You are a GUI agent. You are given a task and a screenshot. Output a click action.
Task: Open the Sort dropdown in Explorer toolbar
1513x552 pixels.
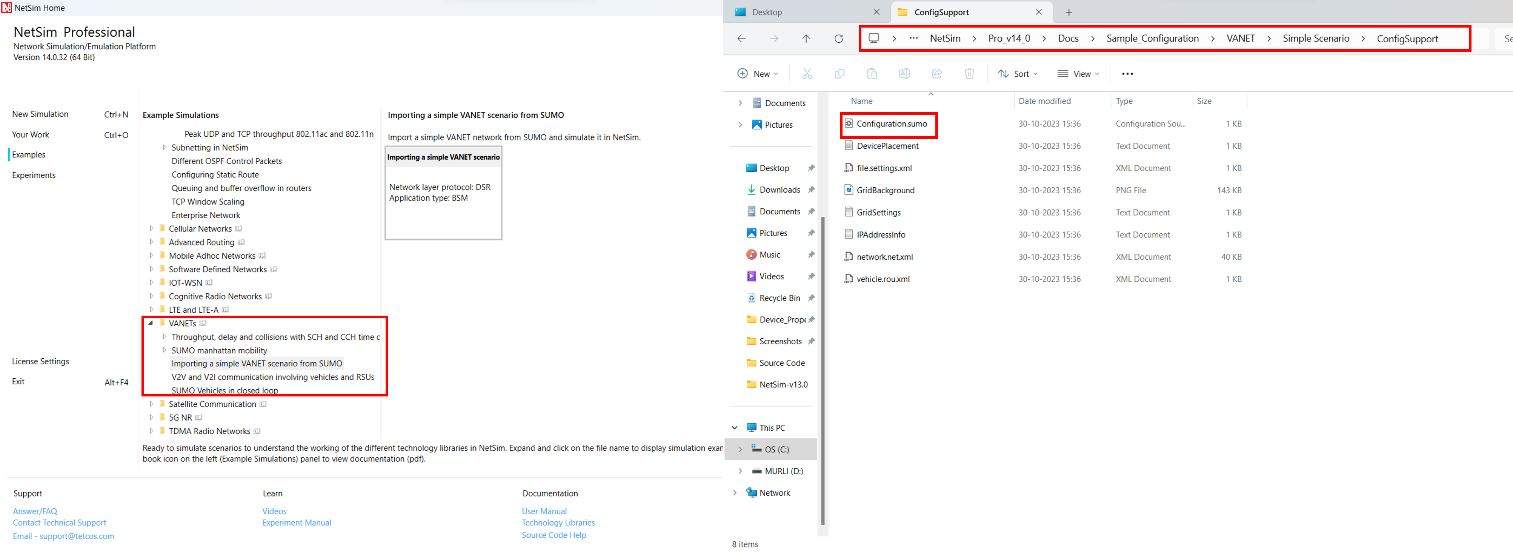pos(1018,74)
